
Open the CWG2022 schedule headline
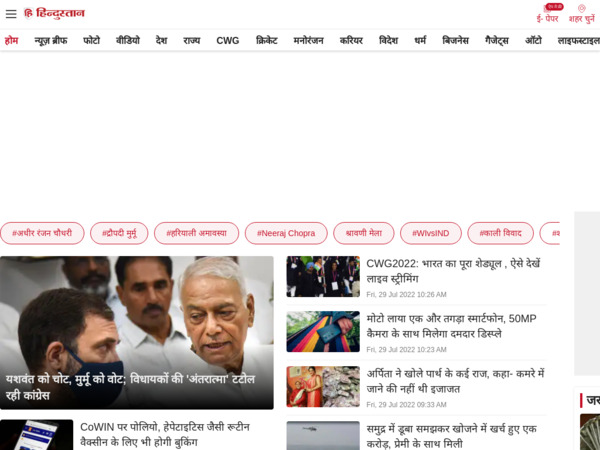pos(453,271)
